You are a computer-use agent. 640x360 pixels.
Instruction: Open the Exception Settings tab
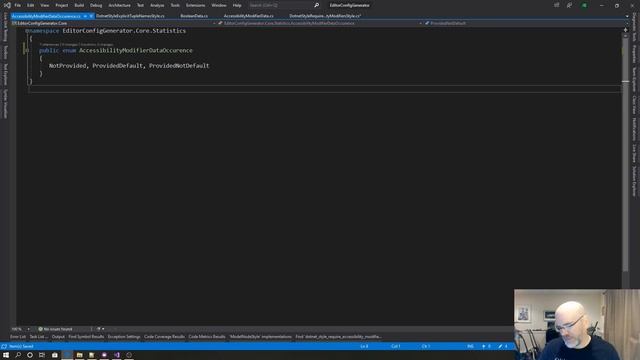tap(124, 337)
